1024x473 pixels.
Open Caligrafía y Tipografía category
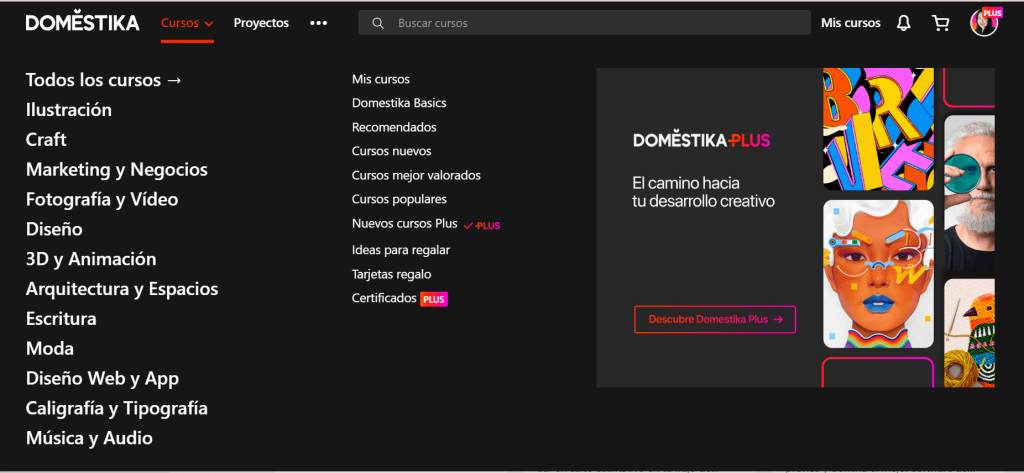point(117,409)
